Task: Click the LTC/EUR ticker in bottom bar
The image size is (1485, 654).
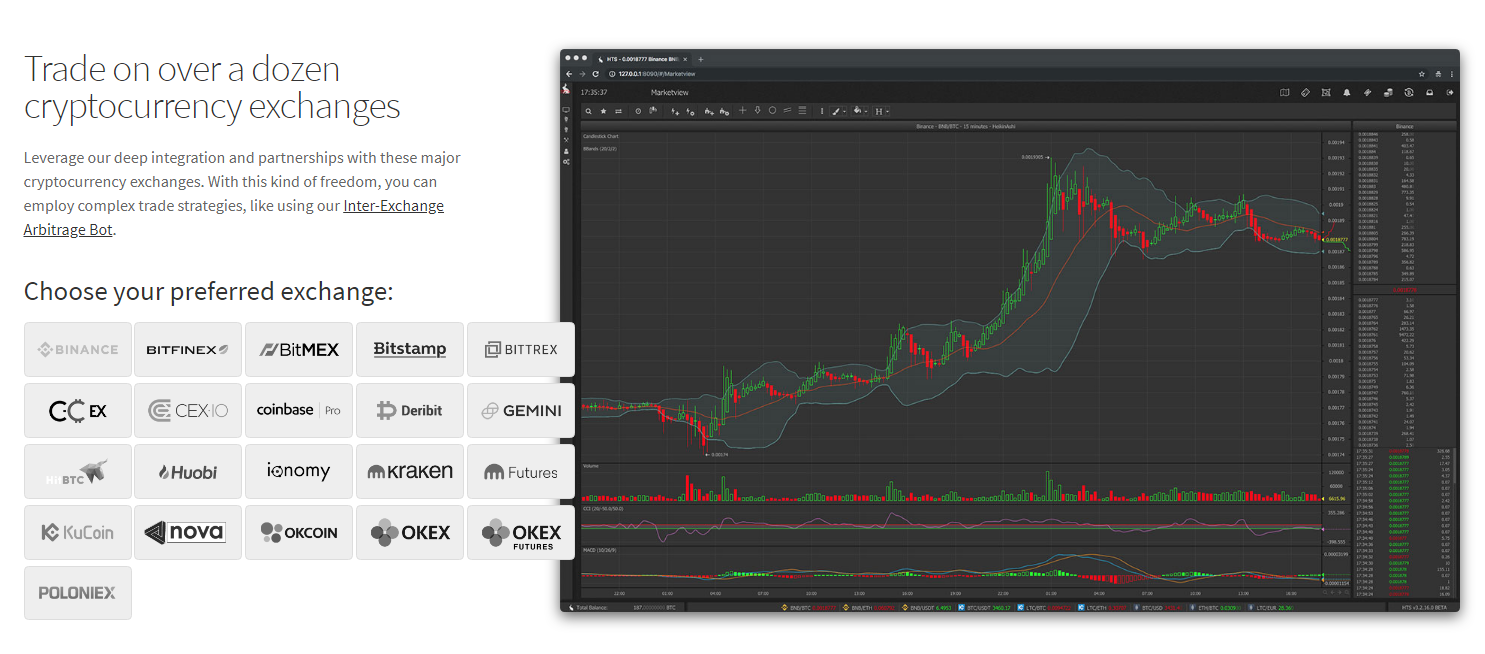Action: tap(1272, 607)
